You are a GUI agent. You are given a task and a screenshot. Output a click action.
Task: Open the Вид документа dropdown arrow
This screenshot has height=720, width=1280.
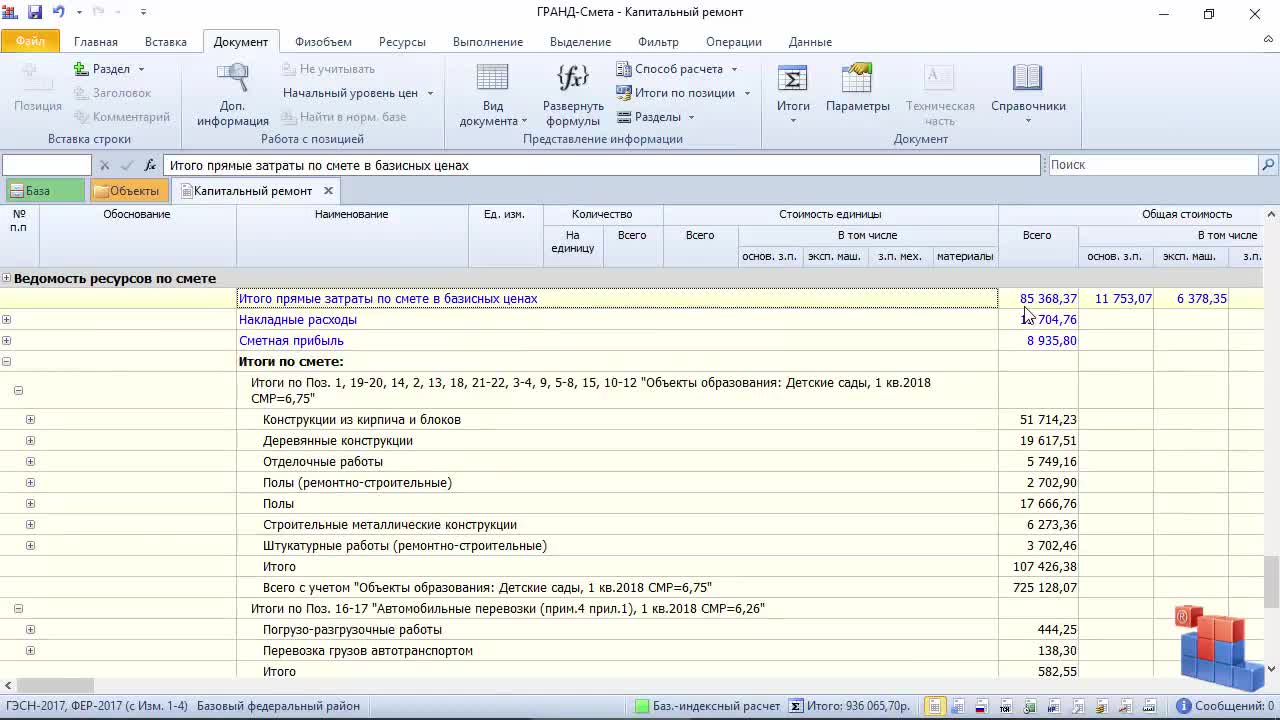click(524, 121)
